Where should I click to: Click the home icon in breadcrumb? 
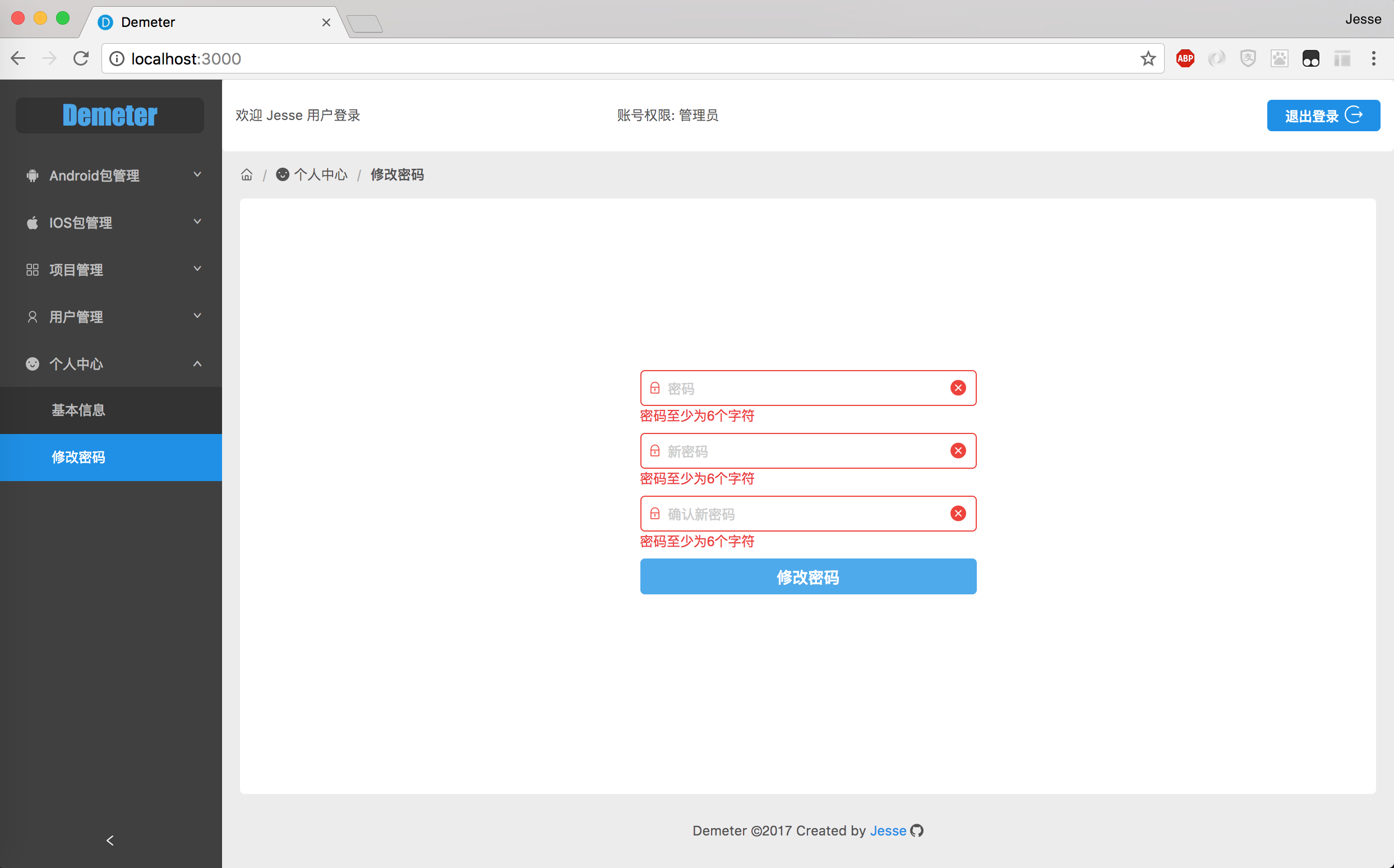[x=246, y=174]
